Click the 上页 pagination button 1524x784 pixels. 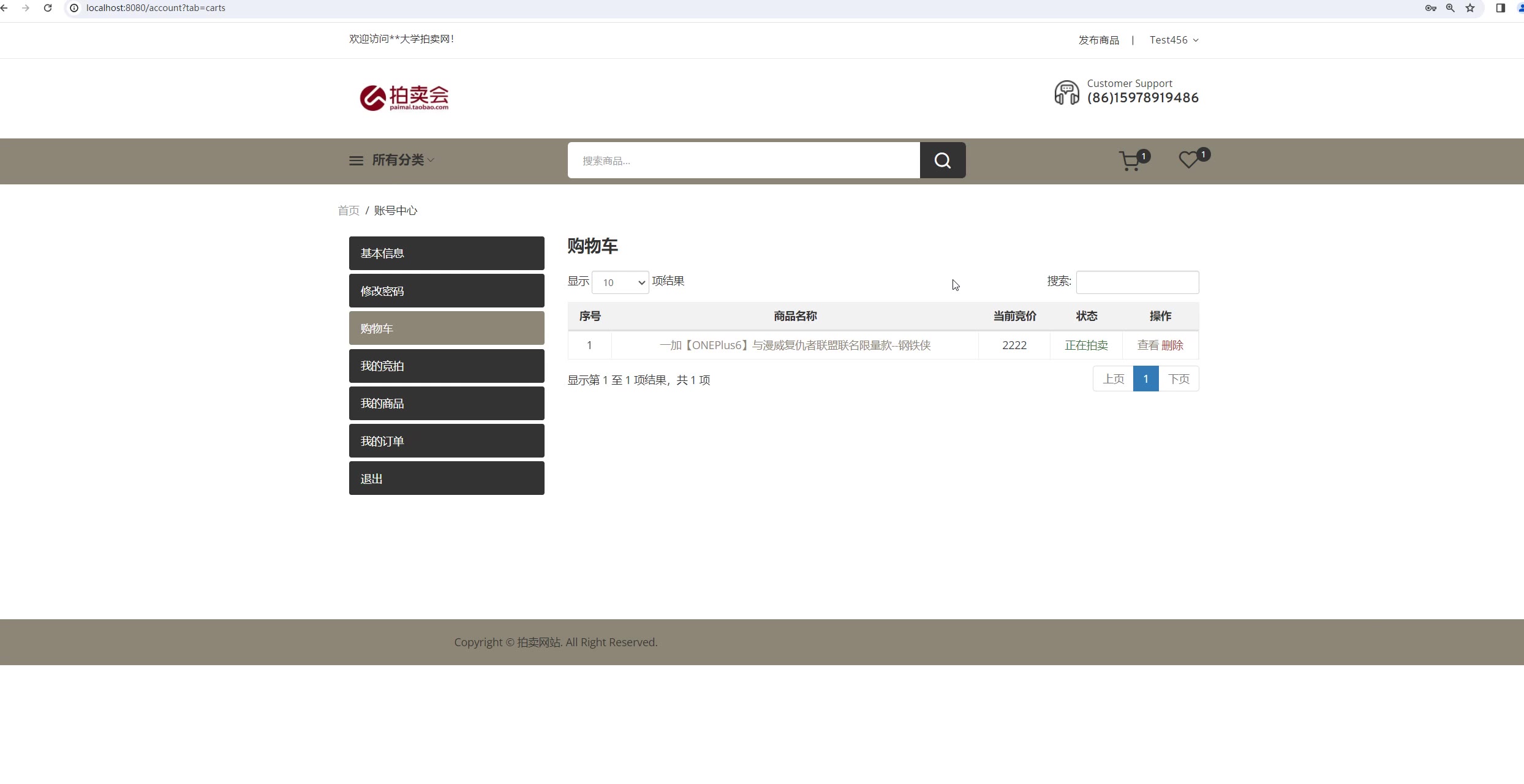(1113, 379)
